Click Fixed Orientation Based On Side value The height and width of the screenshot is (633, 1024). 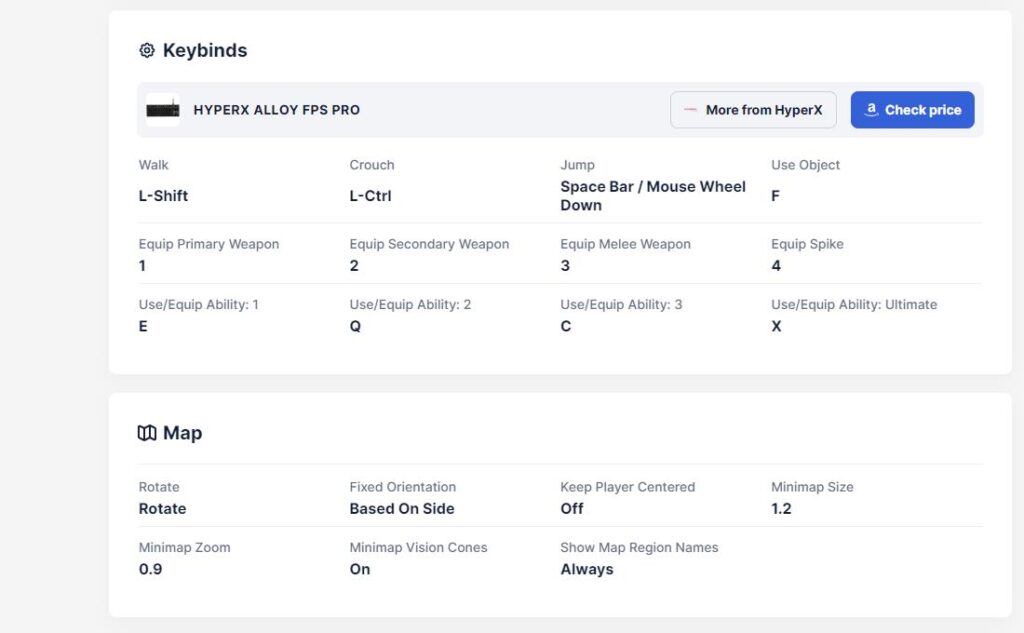(x=401, y=508)
